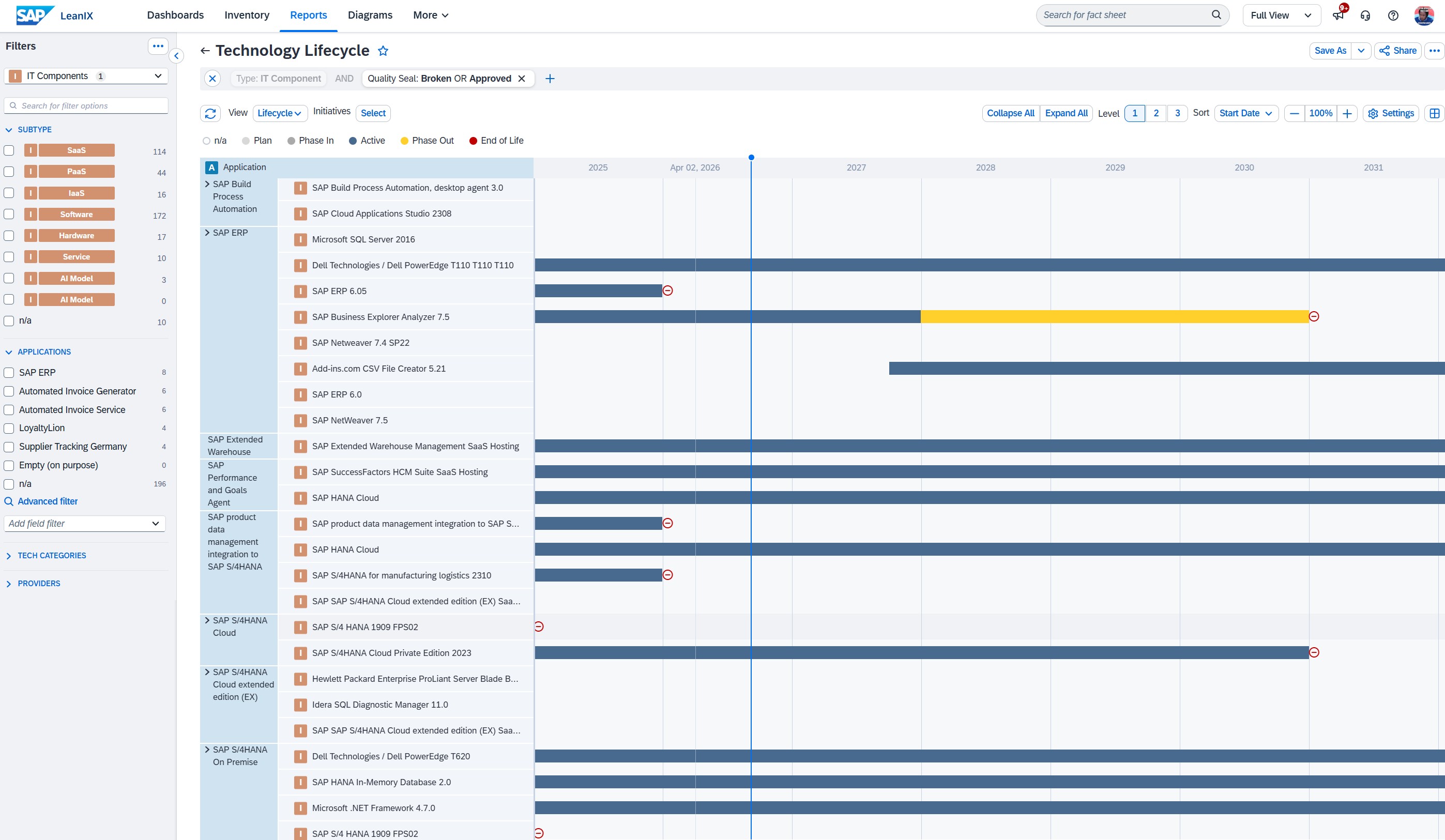
Task: Add a new filter with the plus icon
Action: click(x=550, y=79)
